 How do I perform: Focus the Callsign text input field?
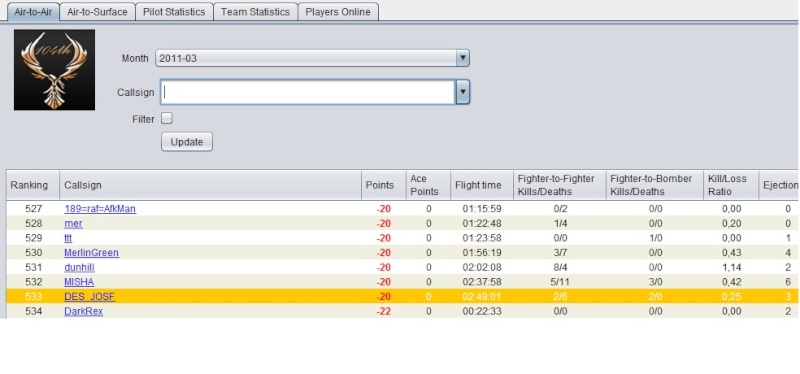[308, 92]
